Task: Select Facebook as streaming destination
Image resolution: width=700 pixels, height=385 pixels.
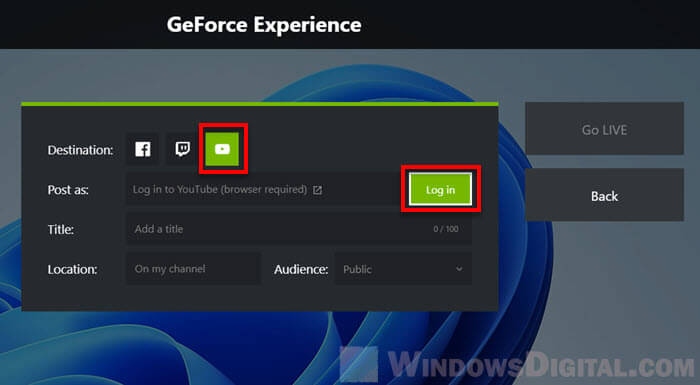Action: [143, 149]
